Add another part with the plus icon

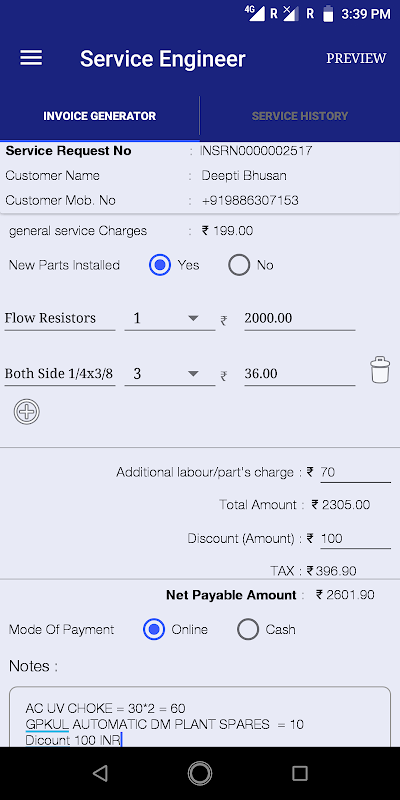tap(27, 412)
